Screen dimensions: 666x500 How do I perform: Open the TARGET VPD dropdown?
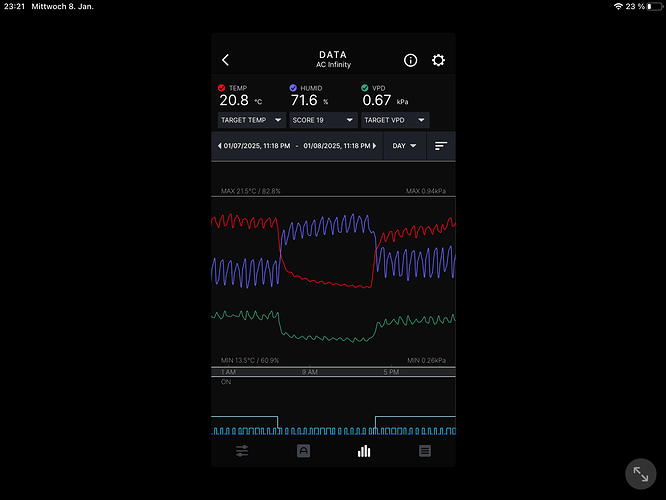pyautogui.click(x=395, y=120)
